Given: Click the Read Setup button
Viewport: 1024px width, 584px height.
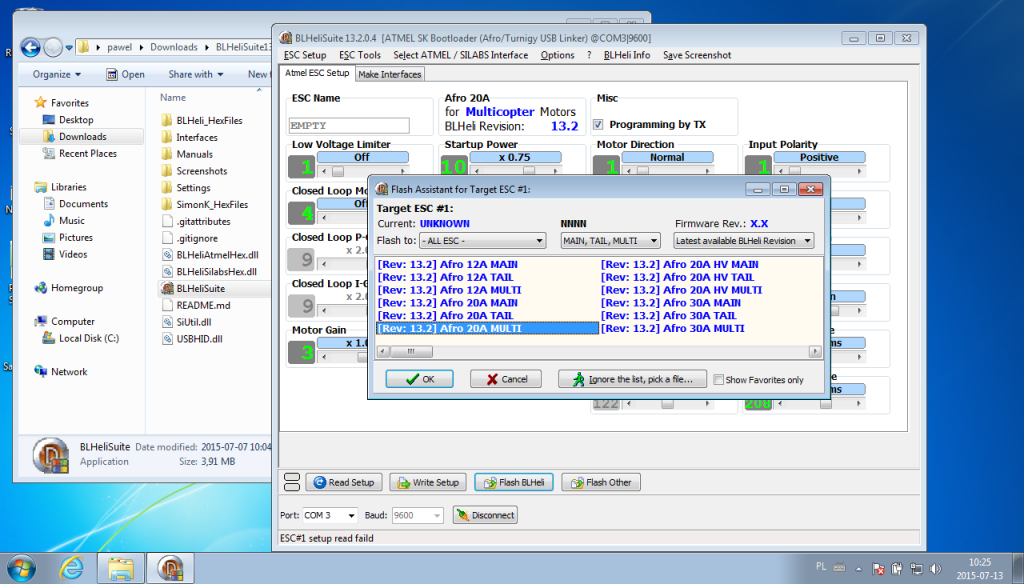Looking at the screenshot, I should point(343,482).
